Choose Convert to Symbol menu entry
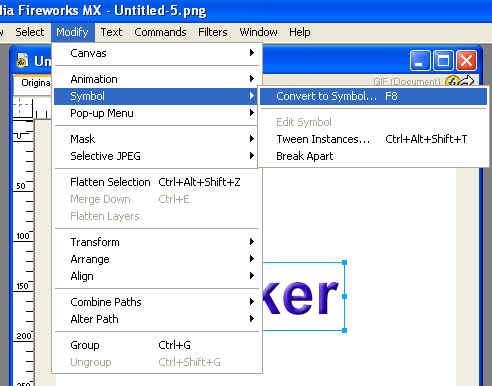Screen dimensions: 492x386 tap(373, 96)
